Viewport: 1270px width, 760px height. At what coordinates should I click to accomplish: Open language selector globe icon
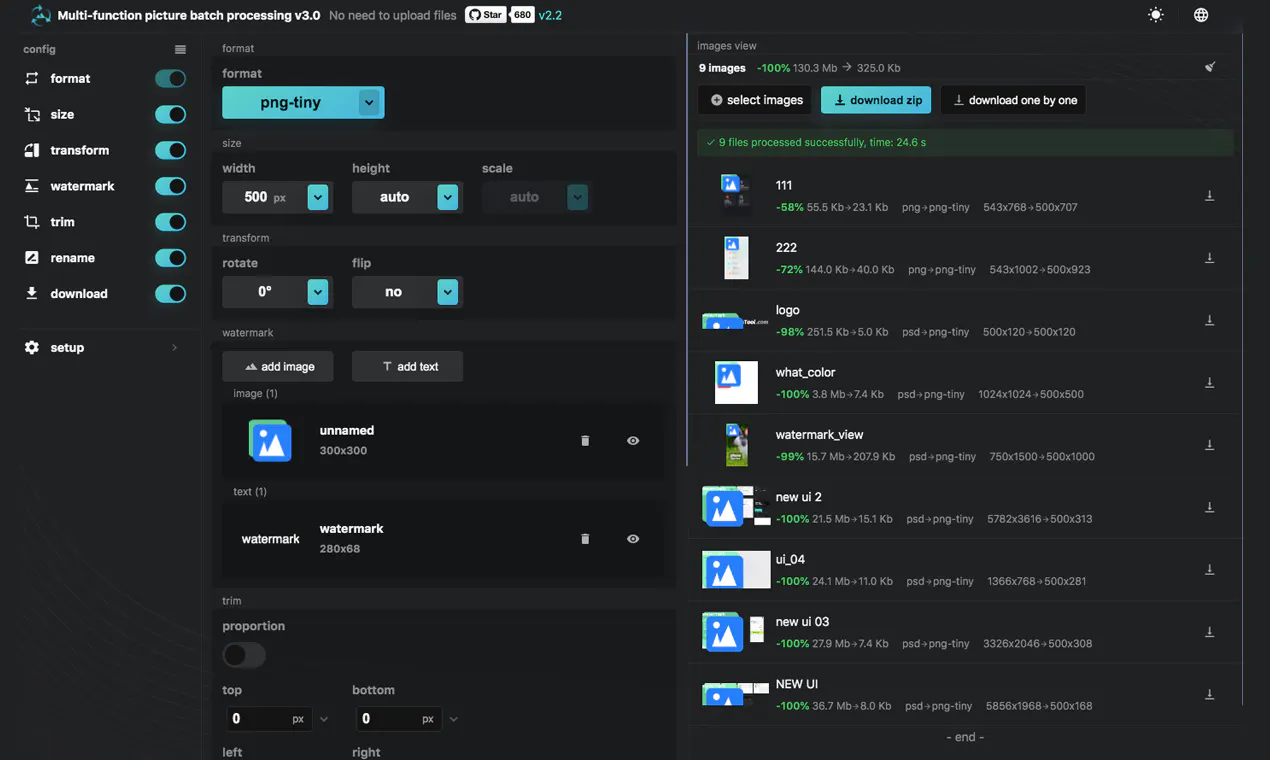pyautogui.click(x=1201, y=15)
